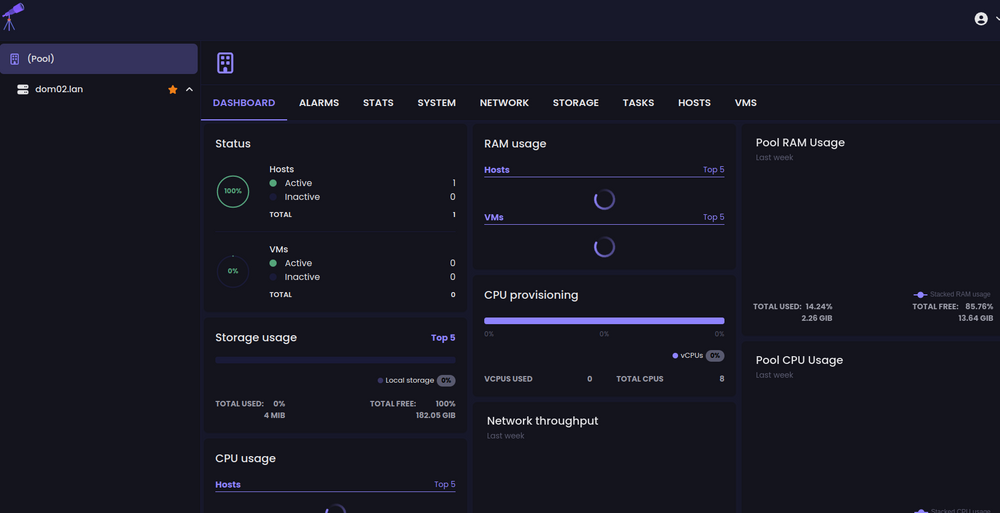Click Top 5 beside RAM usage VMs
1000x513 pixels.
tap(713, 217)
